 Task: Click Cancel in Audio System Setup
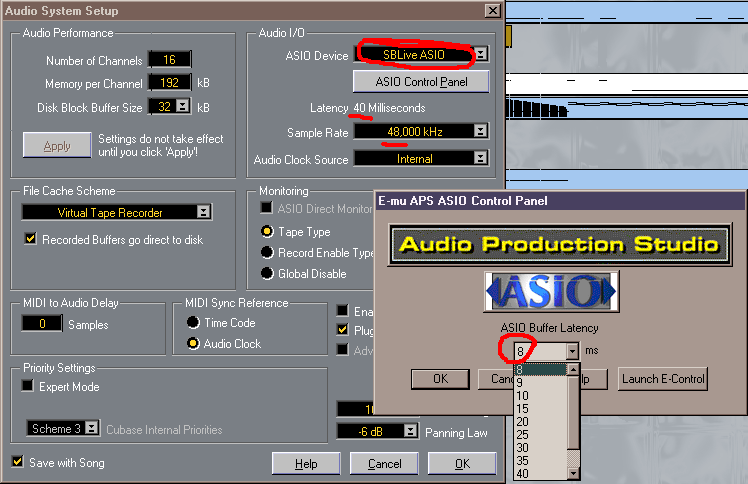click(x=384, y=463)
